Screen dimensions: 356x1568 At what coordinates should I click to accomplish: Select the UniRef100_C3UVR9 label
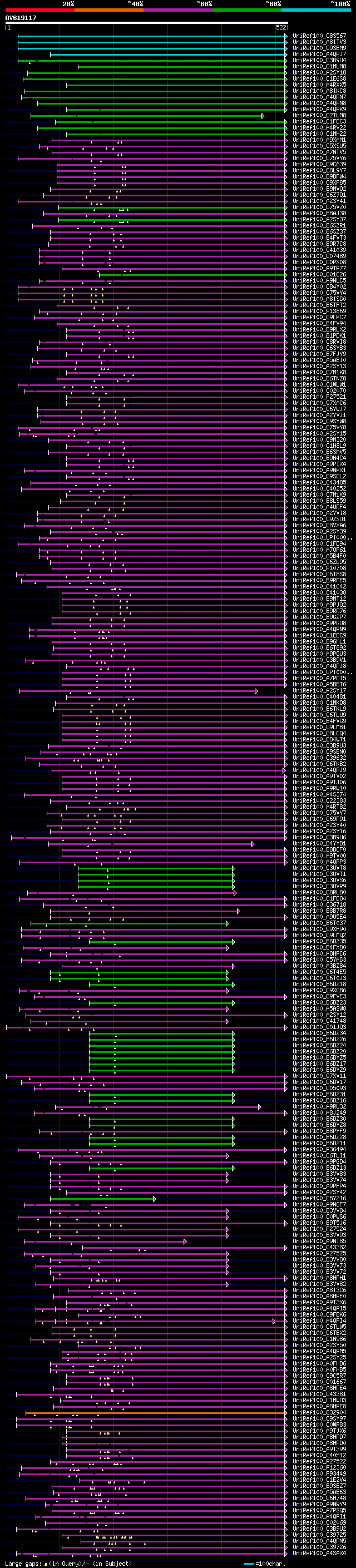point(319,887)
